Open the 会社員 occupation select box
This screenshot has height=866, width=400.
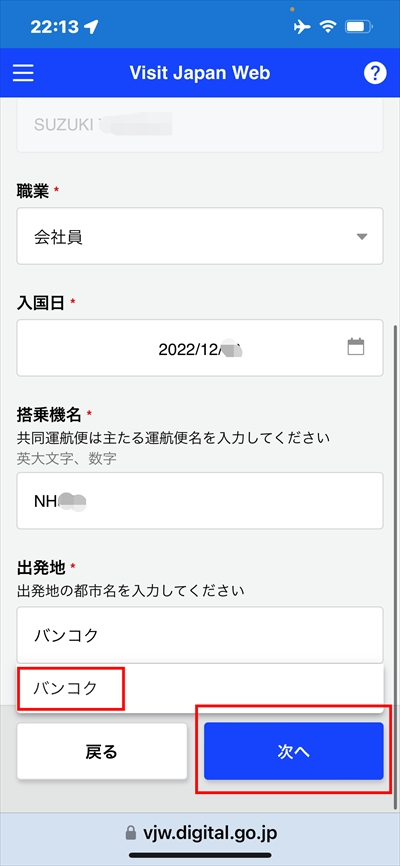pos(200,236)
